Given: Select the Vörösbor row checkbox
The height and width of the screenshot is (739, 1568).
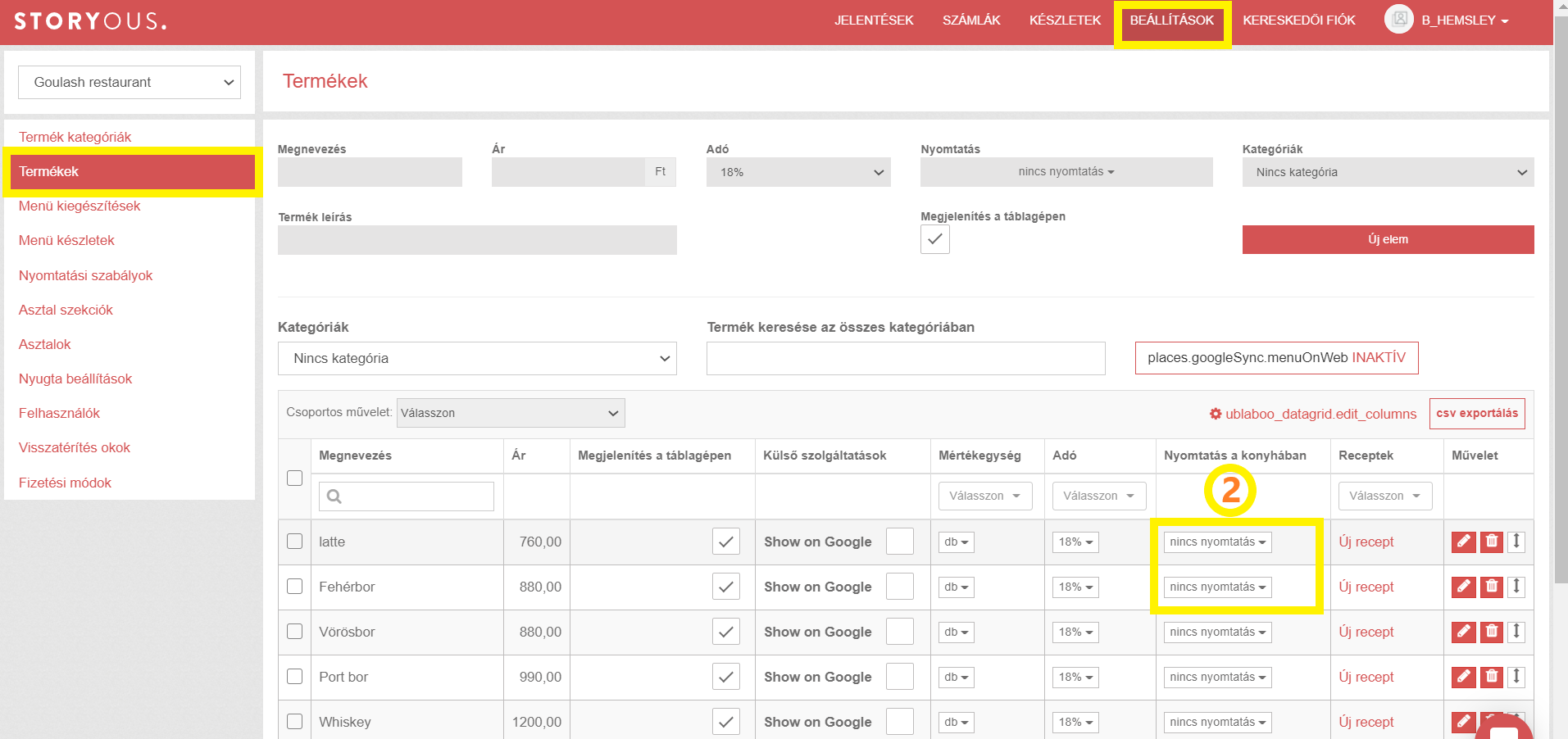Looking at the screenshot, I should click(x=295, y=632).
